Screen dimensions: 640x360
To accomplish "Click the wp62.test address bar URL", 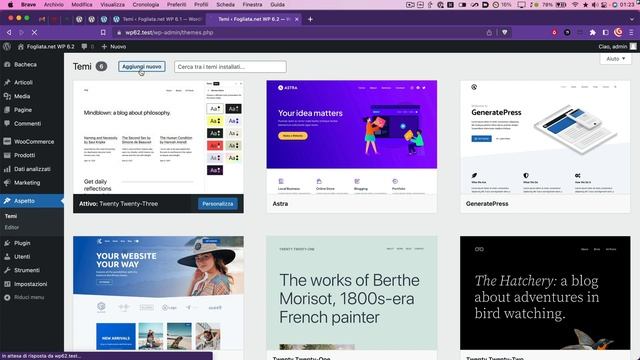I will [169, 32].
